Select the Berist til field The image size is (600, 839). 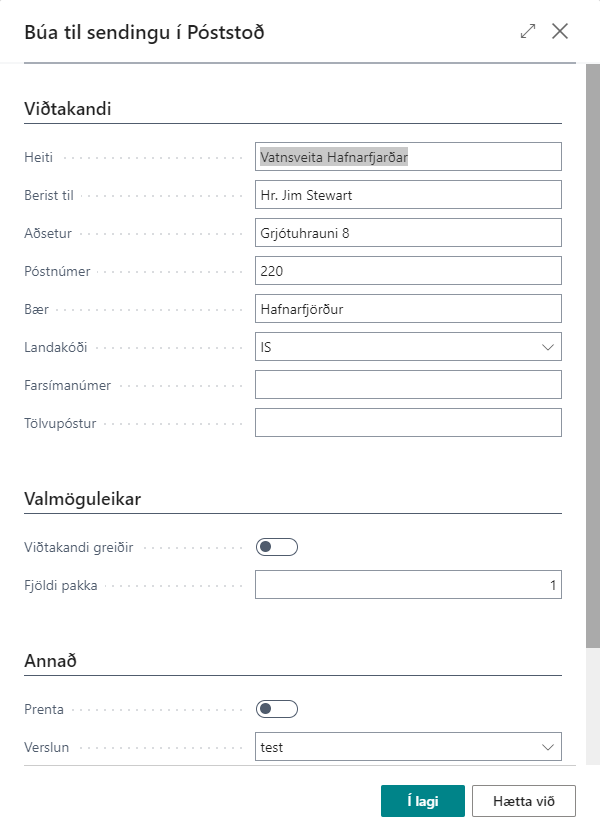408,195
